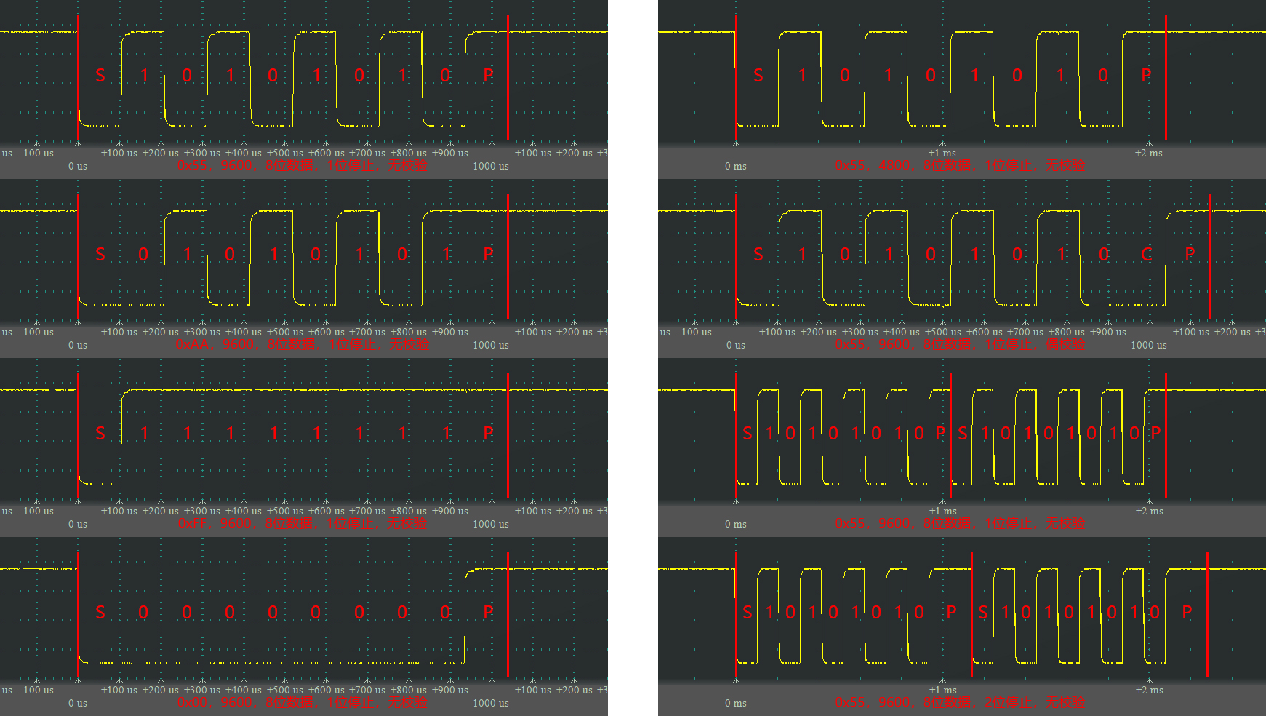Image resolution: width=1267 pixels, height=717 pixels.
Task: Click the 0xAA waveform caption text
Action: coord(302,344)
